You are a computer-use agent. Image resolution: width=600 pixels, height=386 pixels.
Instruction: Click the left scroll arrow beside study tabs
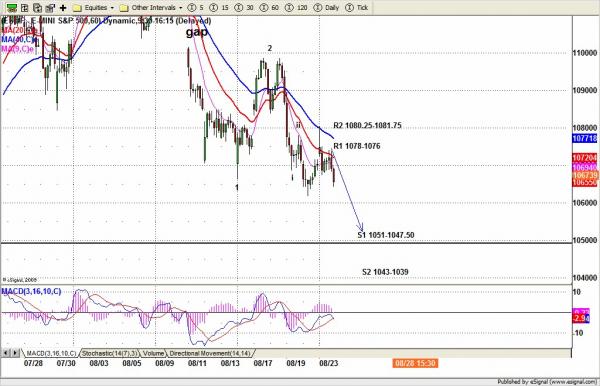point(6,353)
